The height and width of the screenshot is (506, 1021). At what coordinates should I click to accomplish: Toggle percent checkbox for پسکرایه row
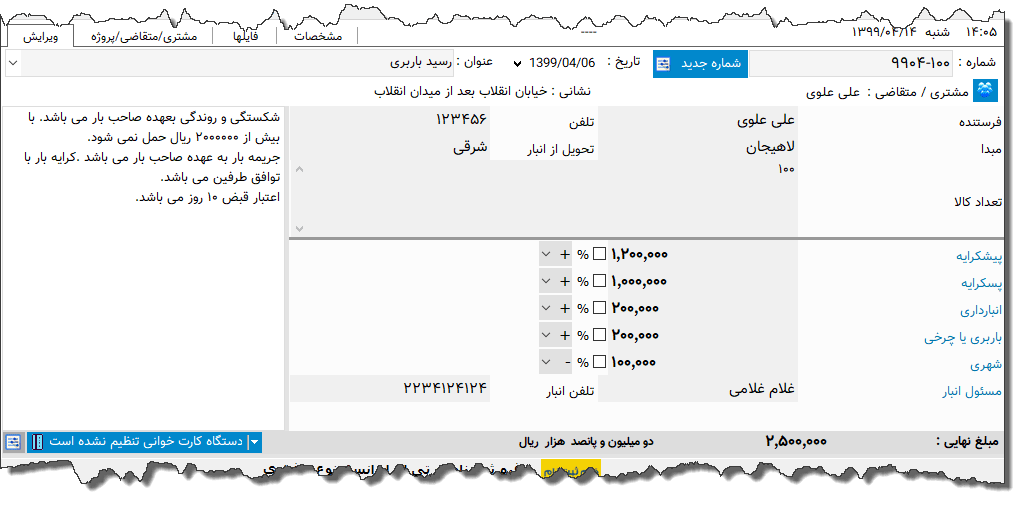coord(600,281)
